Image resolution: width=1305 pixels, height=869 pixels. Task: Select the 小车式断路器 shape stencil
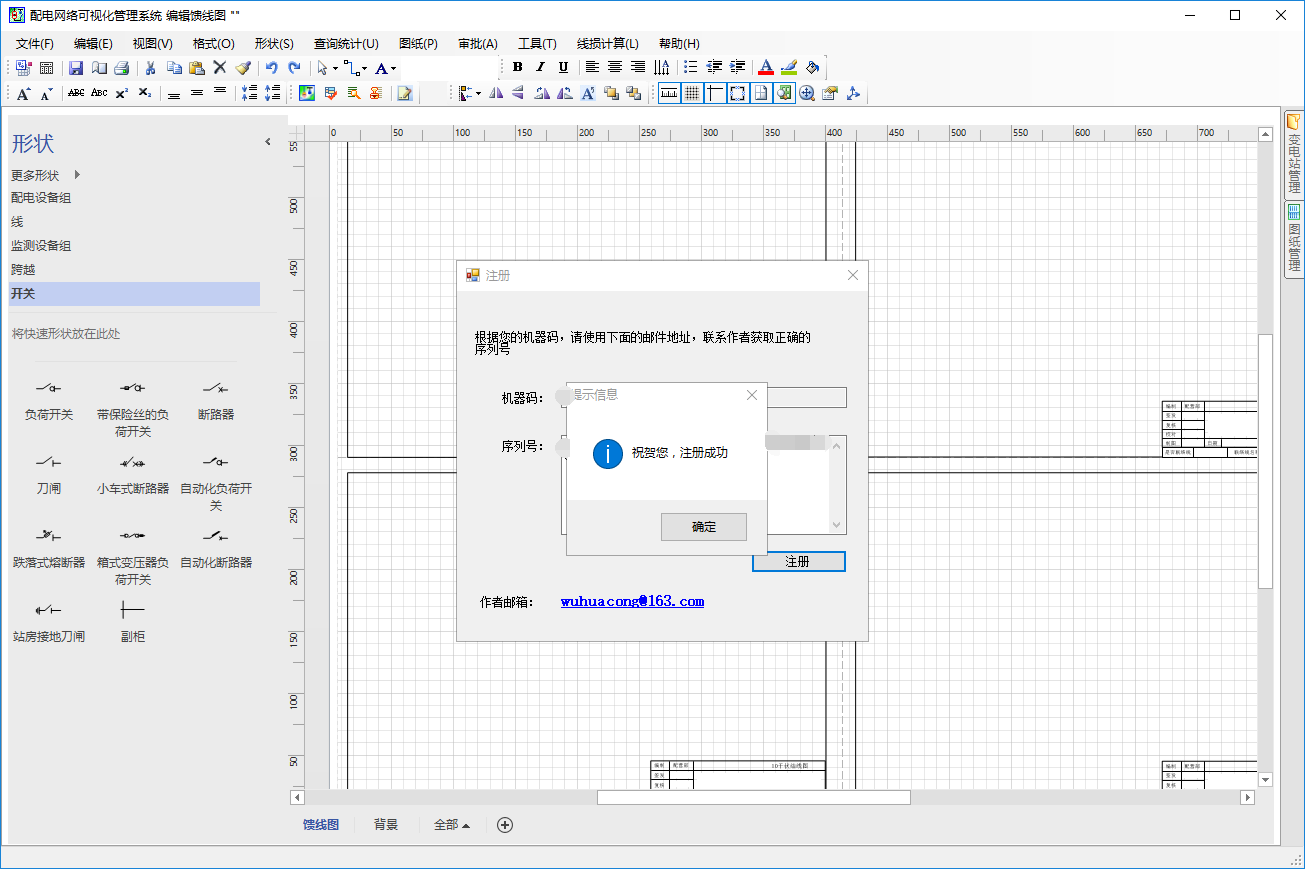(x=133, y=474)
